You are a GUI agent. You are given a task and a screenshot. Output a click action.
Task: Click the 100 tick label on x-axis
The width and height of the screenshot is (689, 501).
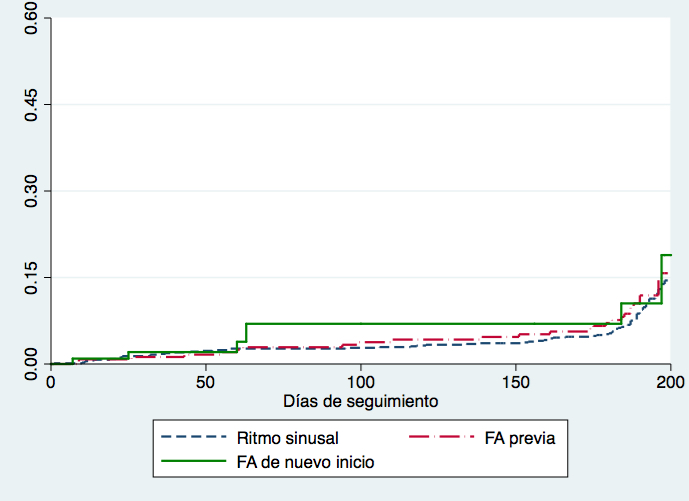(x=361, y=381)
